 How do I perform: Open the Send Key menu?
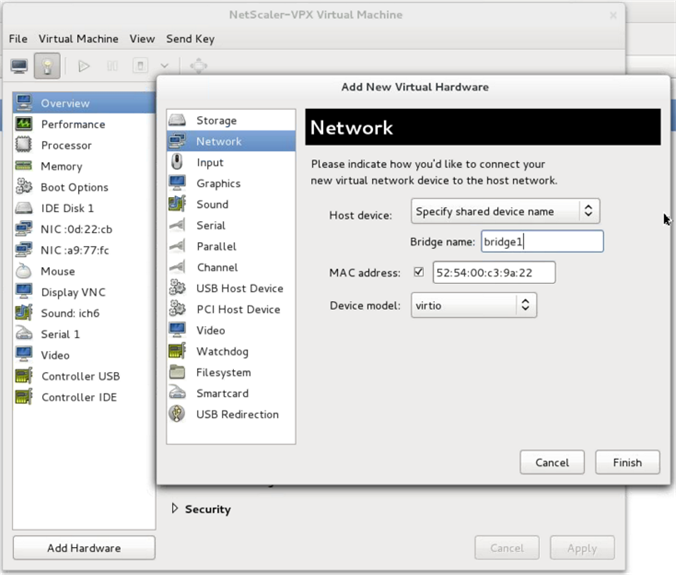190,39
